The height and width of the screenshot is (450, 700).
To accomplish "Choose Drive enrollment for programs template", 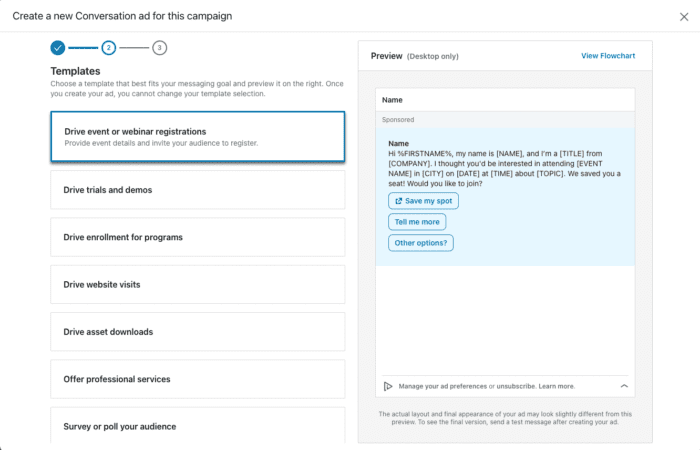I will tap(197, 237).
